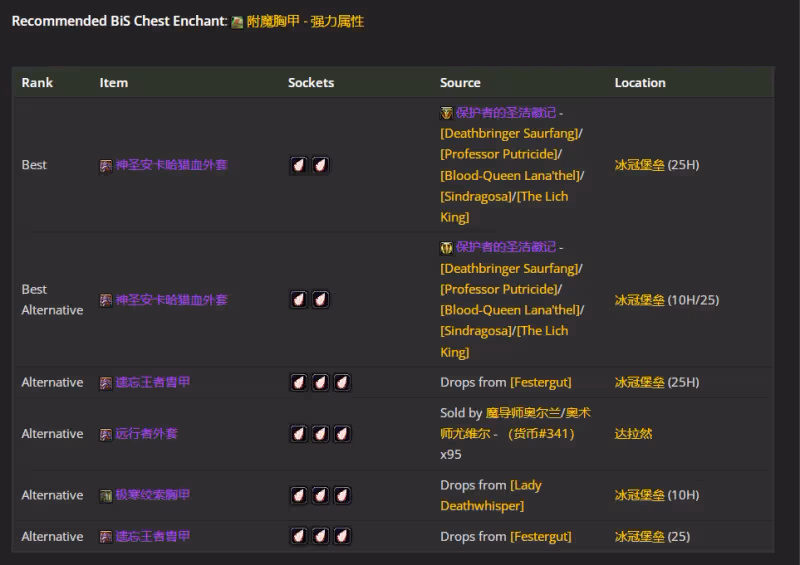Click item icon beside 遗忘王者胄甲 in 25H row
The height and width of the screenshot is (565, 800).
(x=106, y=383)
